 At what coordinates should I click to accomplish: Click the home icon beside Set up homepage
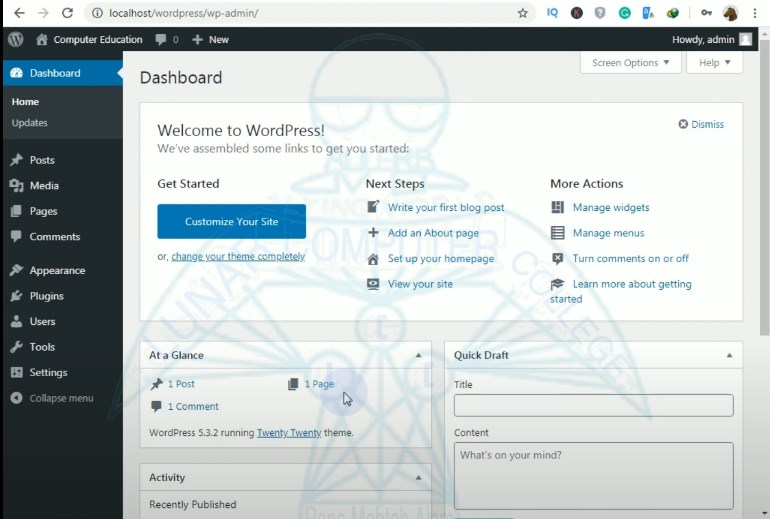[x=373, y=259]
